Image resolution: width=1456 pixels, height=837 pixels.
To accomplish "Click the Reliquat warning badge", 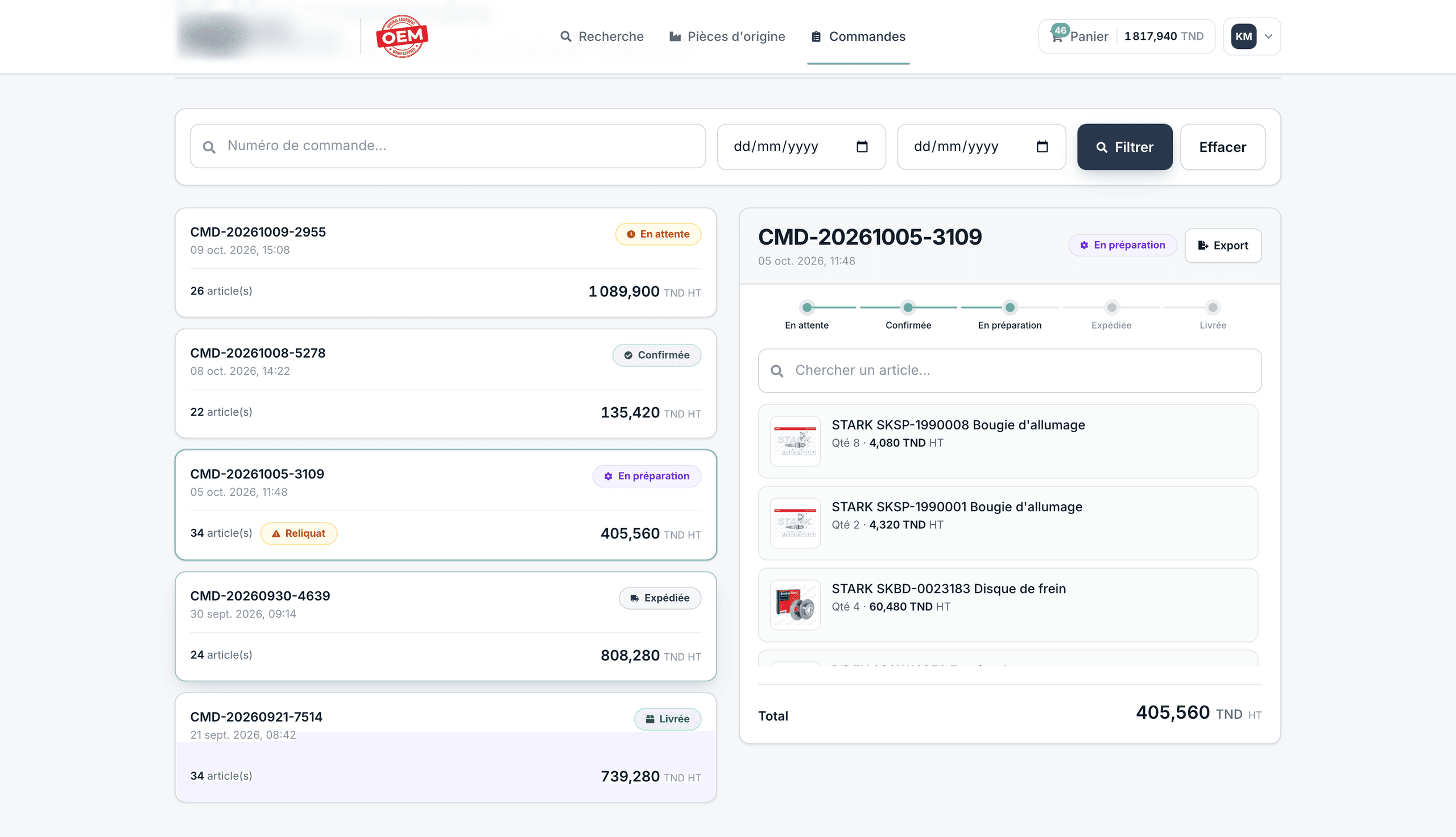I will pyautogui.click(x=299, y=533).
